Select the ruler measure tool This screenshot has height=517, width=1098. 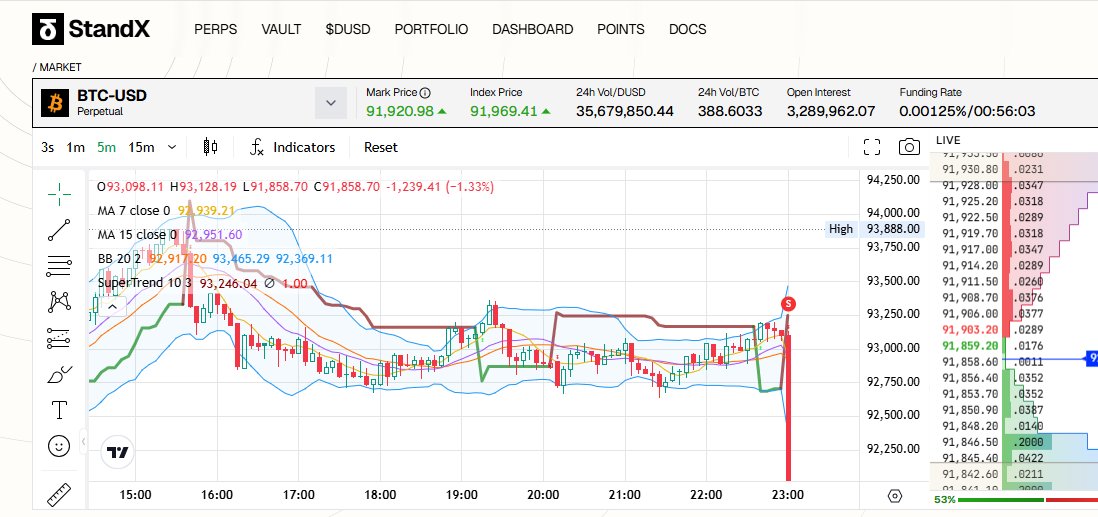click(60, 494)
